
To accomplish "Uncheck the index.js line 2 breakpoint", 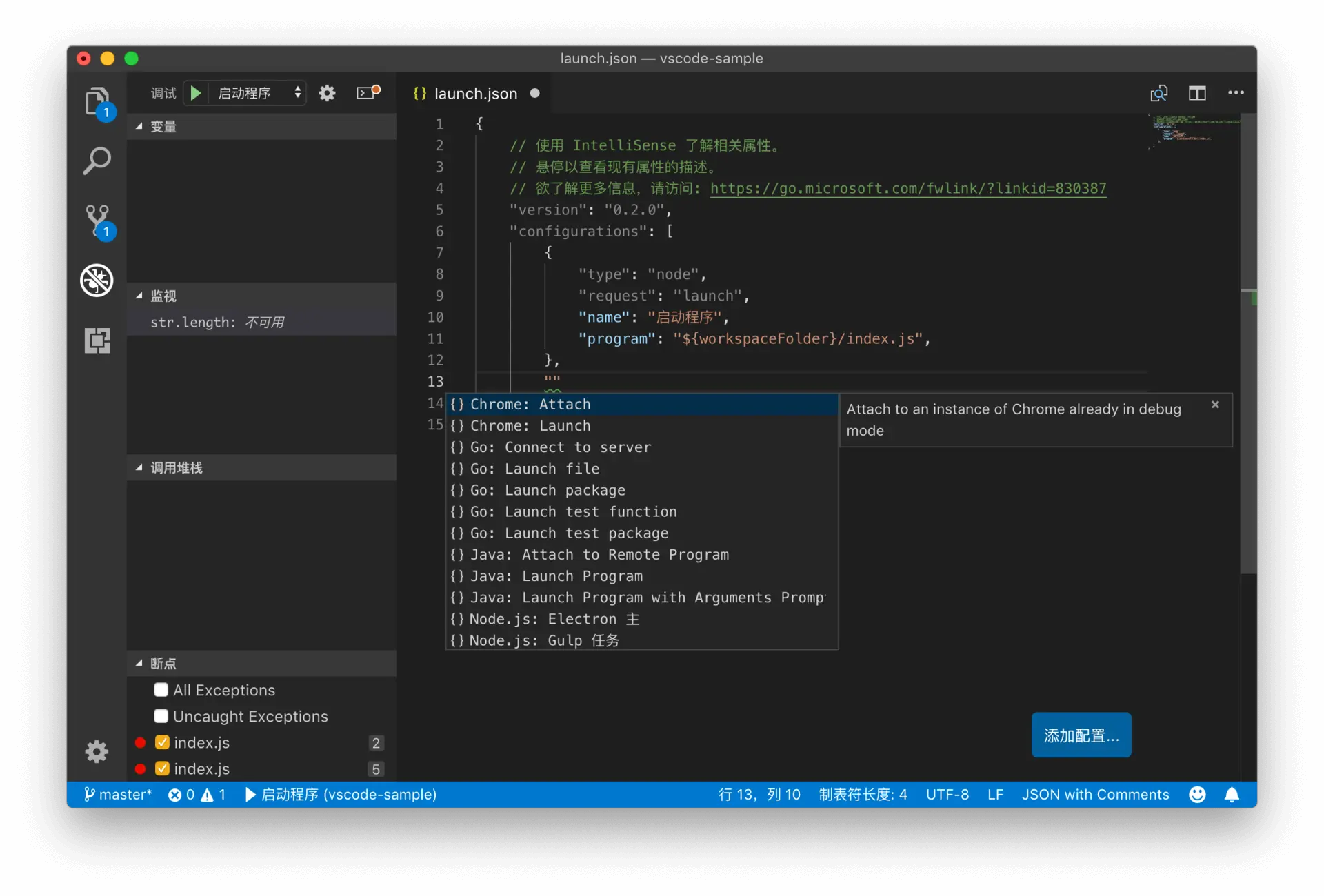I will pyautogui.click(x=163, y=742).
